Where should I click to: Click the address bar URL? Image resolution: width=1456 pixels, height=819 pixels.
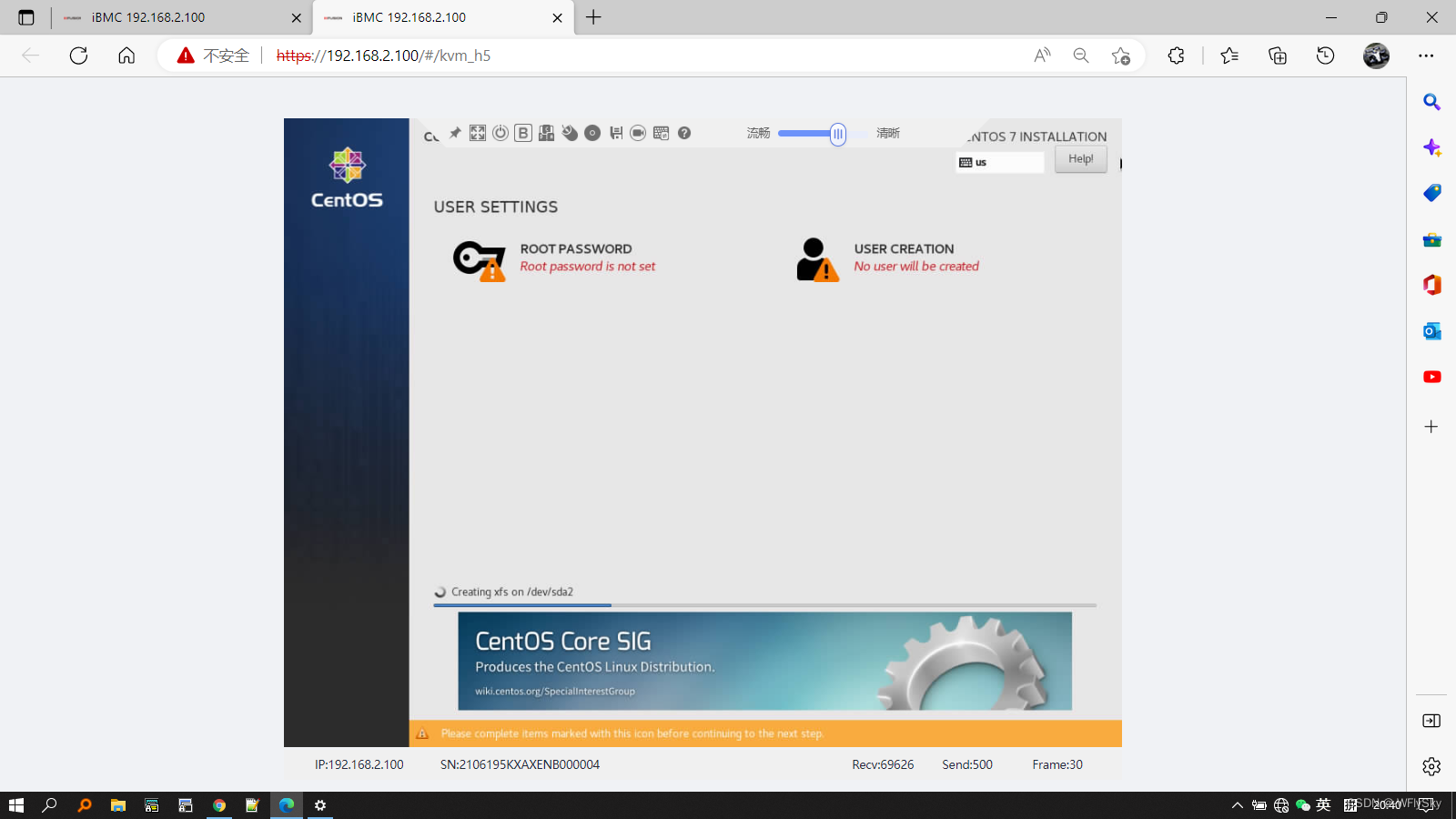(383, 56)
